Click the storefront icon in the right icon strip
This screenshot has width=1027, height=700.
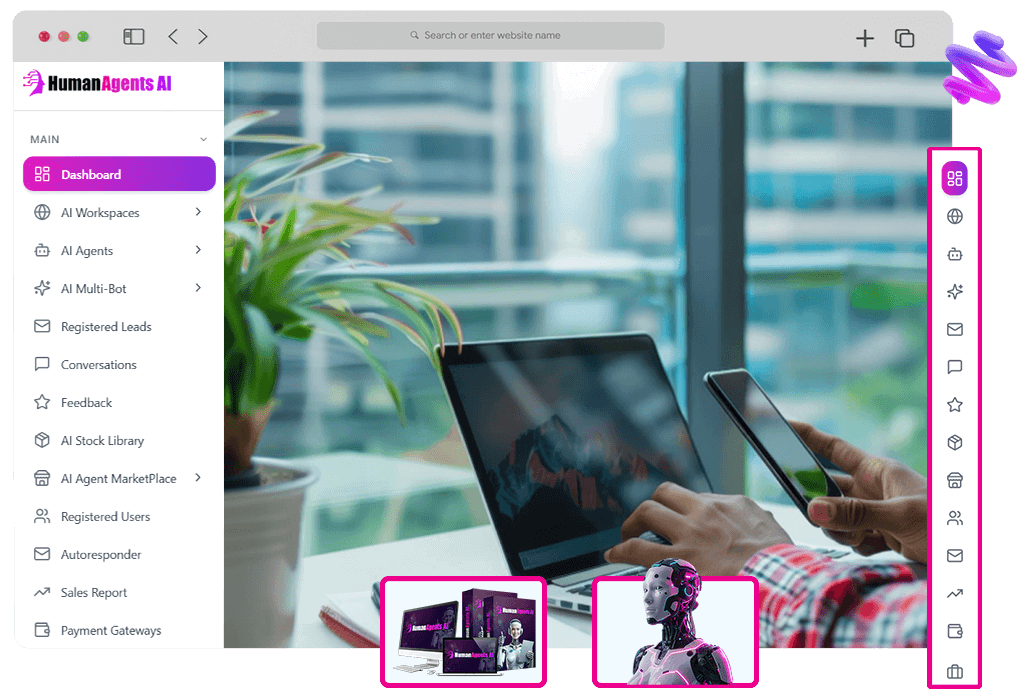coord(954,481)
